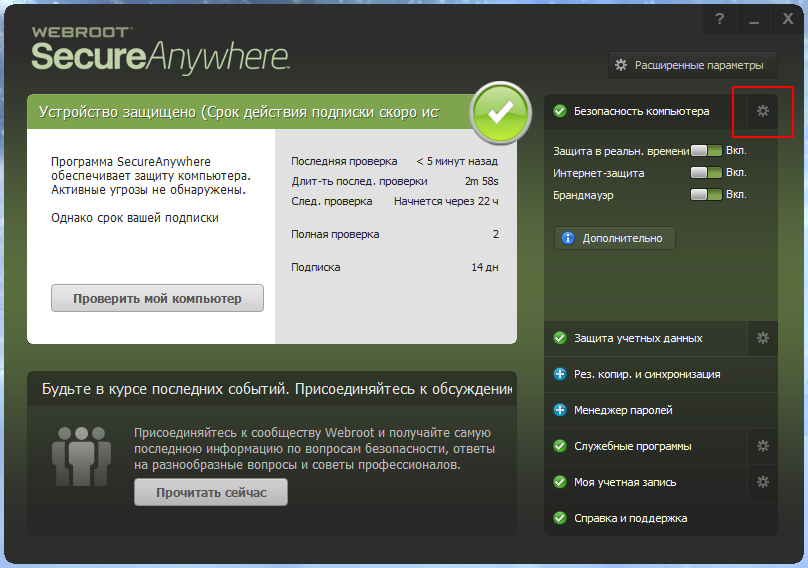
Task: Click the Webroot SecureAnywhere logo
Action: (x=160, y=51)
